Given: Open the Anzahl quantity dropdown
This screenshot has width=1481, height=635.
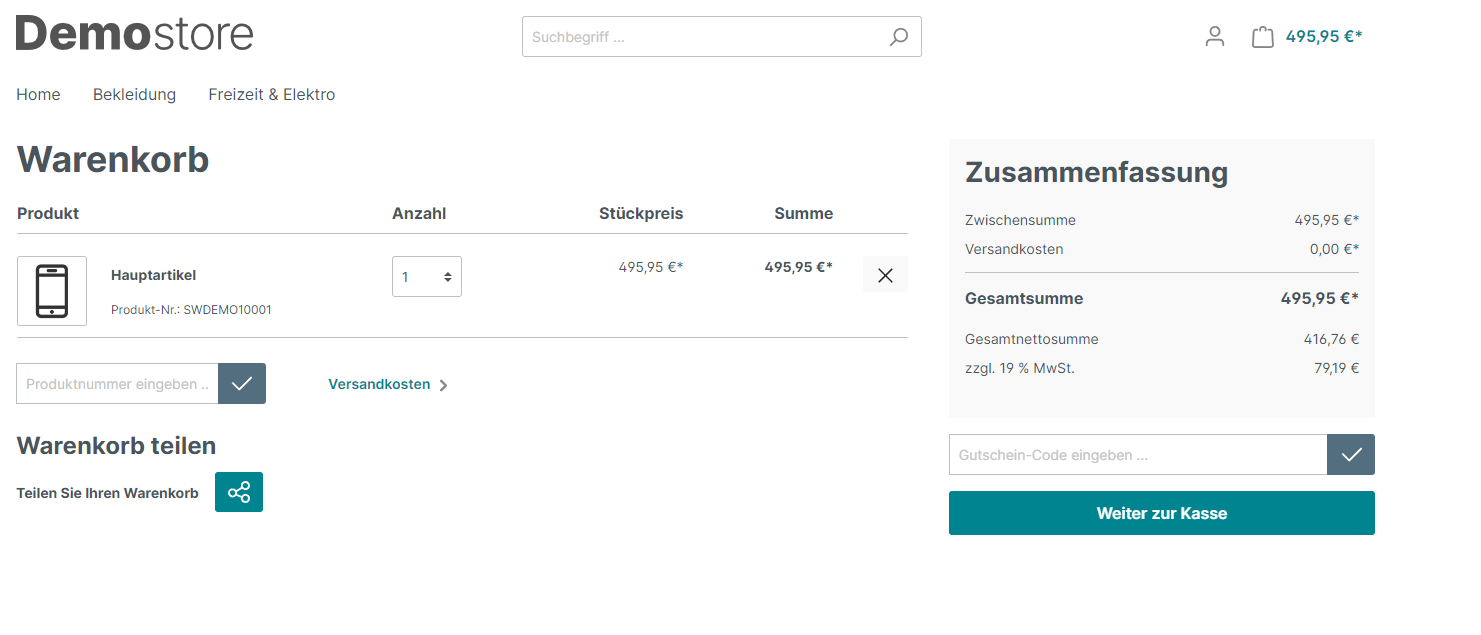Looking at the screenshot, I should (x=427, y=277).
